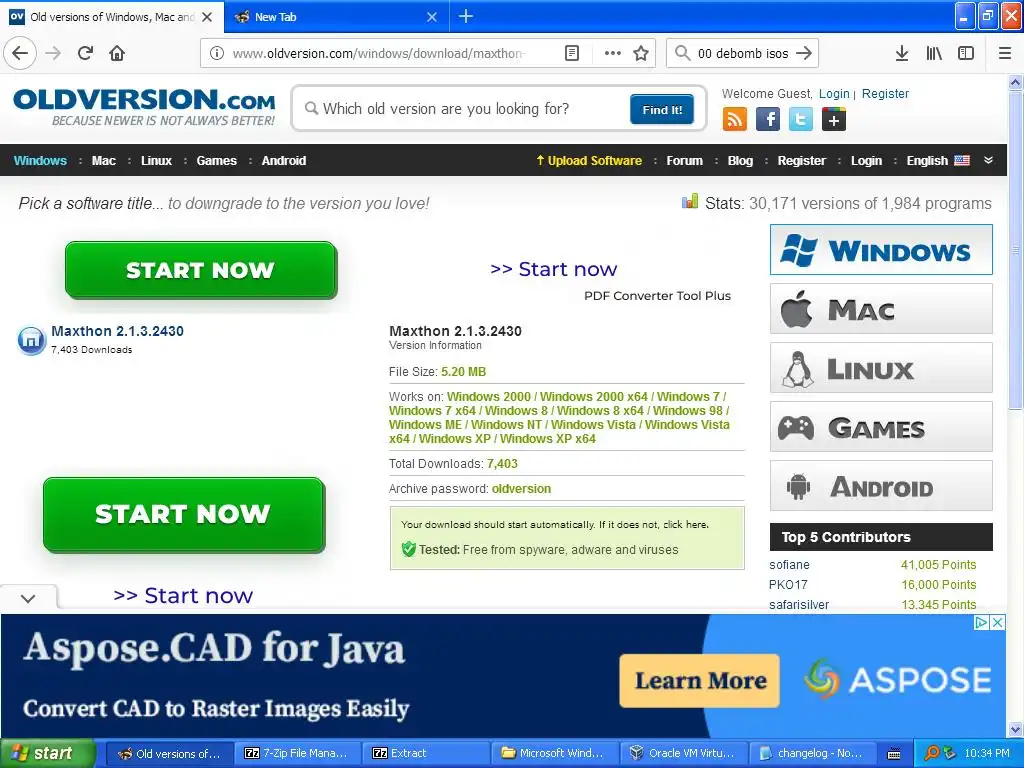Image resolution: width=1024 pixels, height=768 pixels.
Task: Close the New Tab tab
Action: pos(432,17)
